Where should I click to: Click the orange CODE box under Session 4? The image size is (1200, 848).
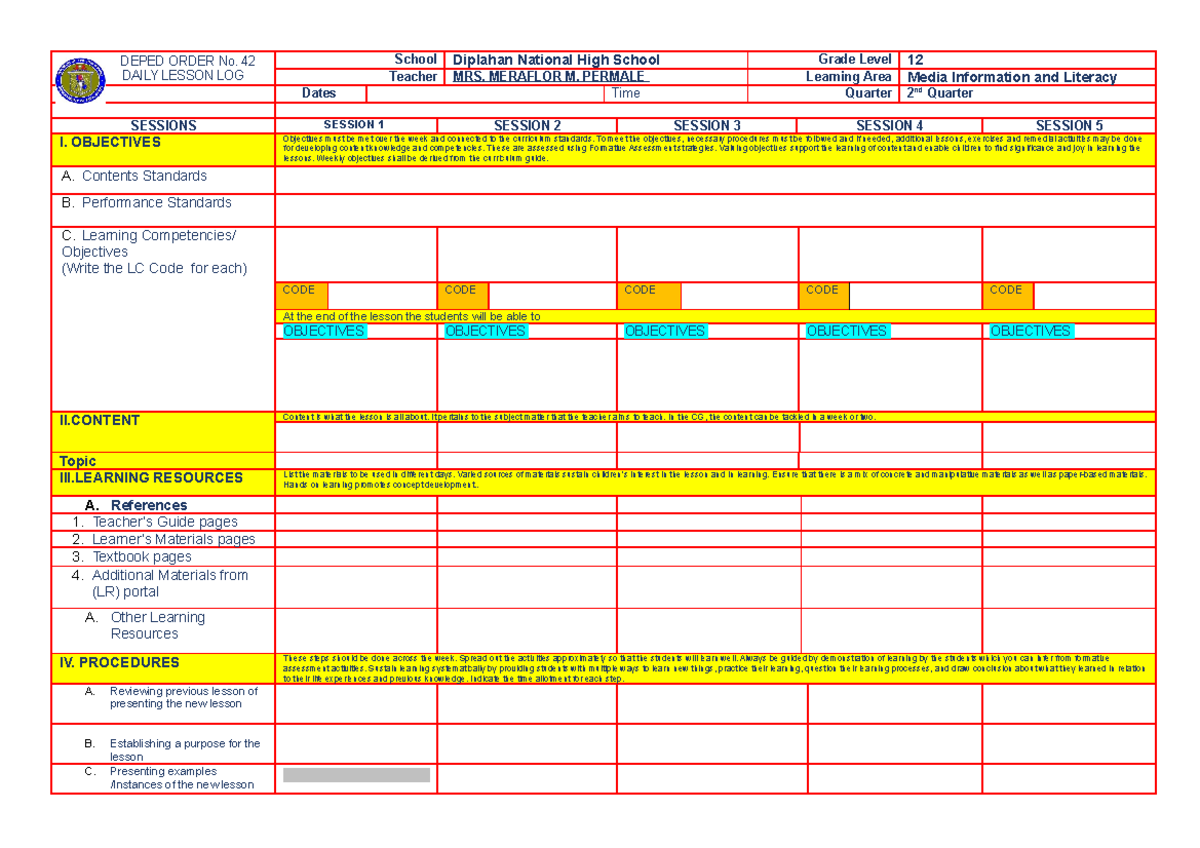pyautogui.click(x=822, y=294)
